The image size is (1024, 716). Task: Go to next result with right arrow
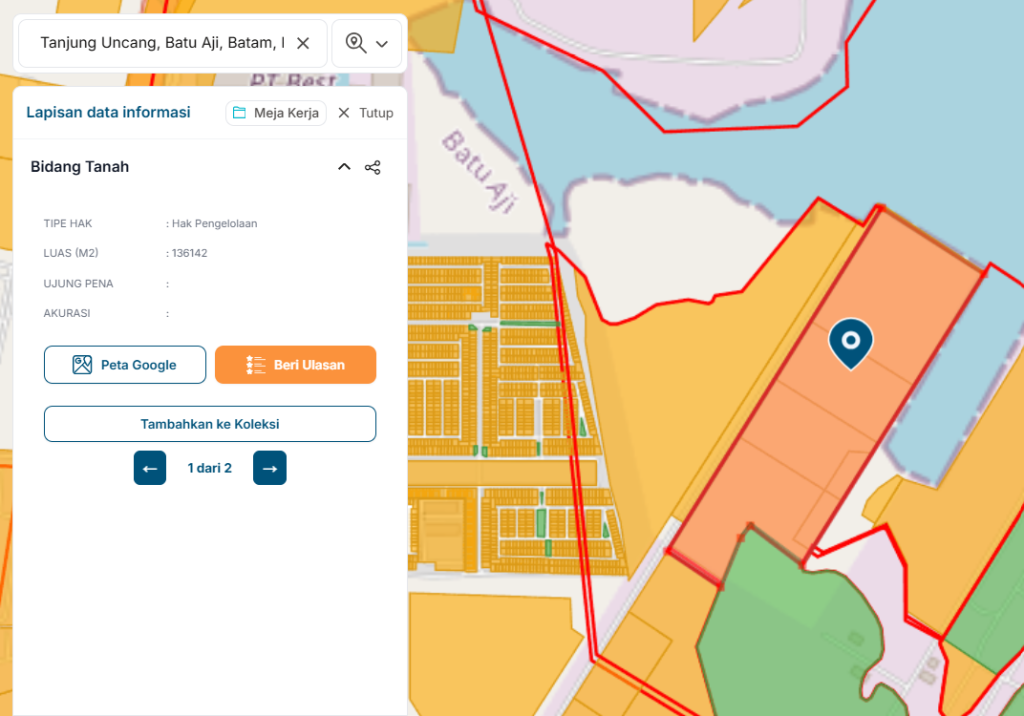click(270, 468)
